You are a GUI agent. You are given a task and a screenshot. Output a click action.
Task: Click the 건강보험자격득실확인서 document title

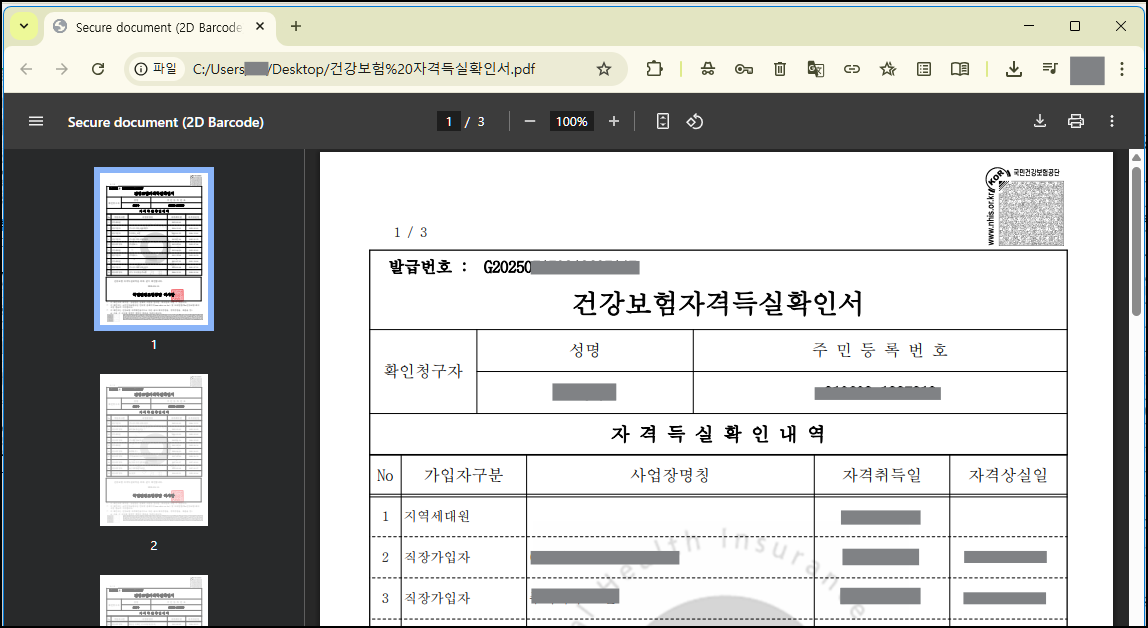coord(718,304)
